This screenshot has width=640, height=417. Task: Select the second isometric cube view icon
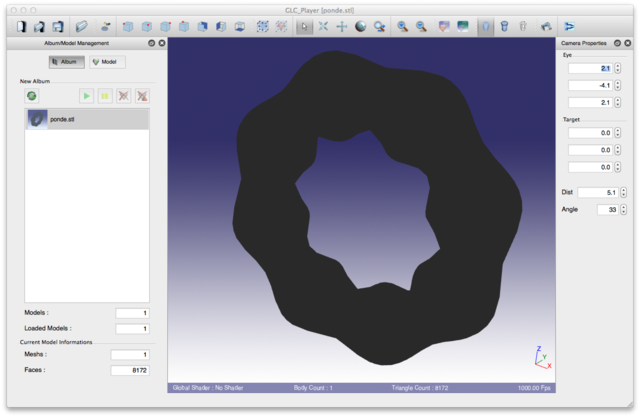tap(147, 27)
